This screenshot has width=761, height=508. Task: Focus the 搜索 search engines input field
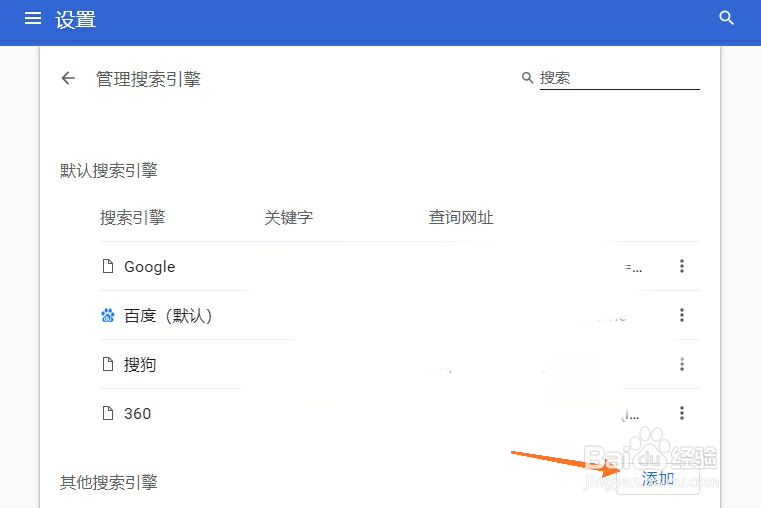(x=619, y=78)
